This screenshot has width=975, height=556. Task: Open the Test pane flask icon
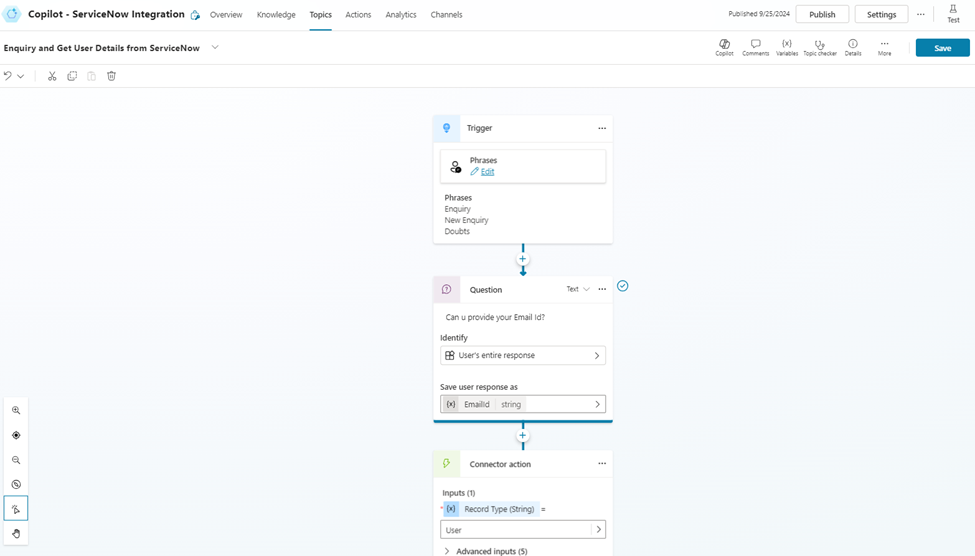pyautogui.click(x=953, y=14)
